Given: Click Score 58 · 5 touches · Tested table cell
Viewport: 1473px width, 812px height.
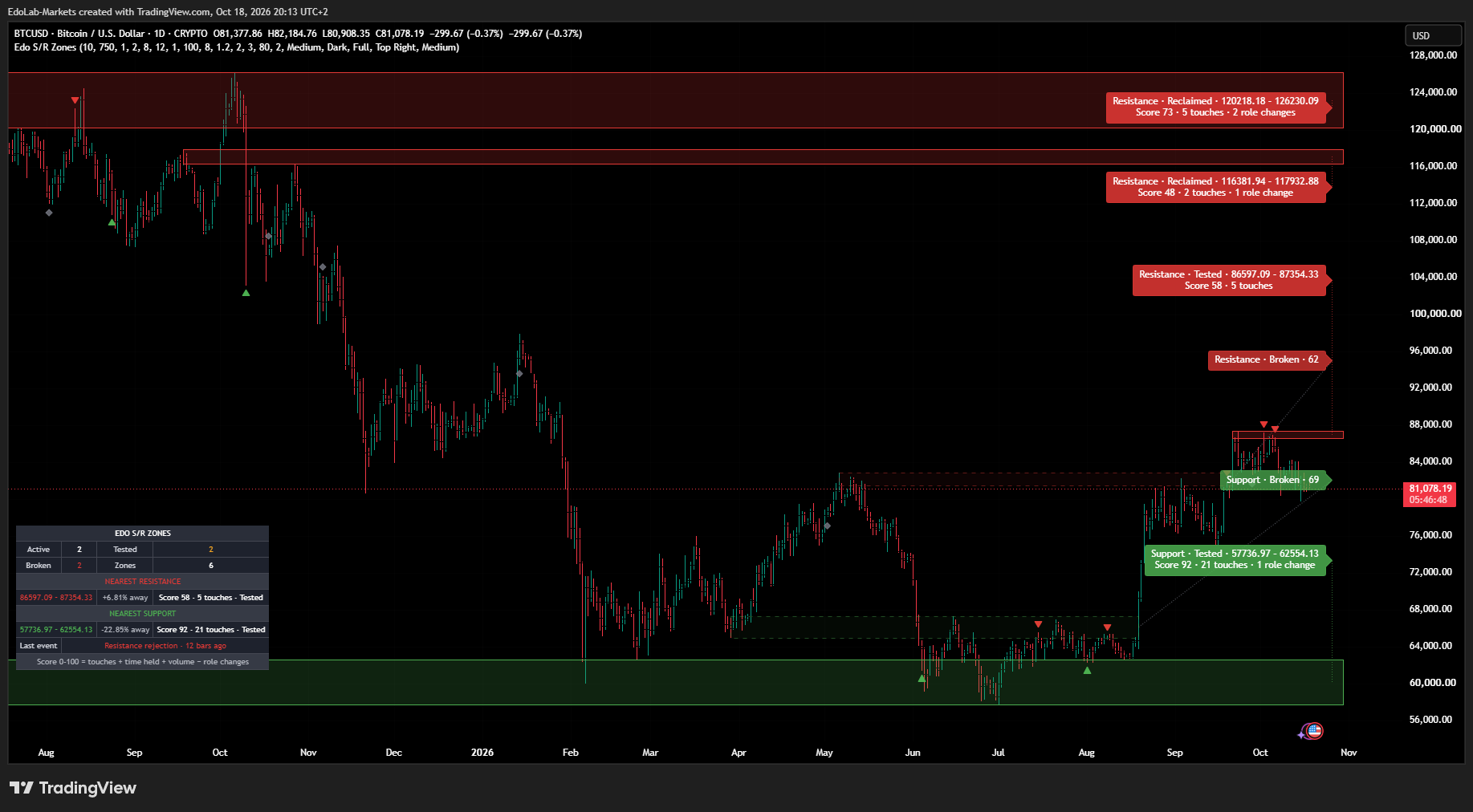Looking at the screenshot, I should coord(211,598).
